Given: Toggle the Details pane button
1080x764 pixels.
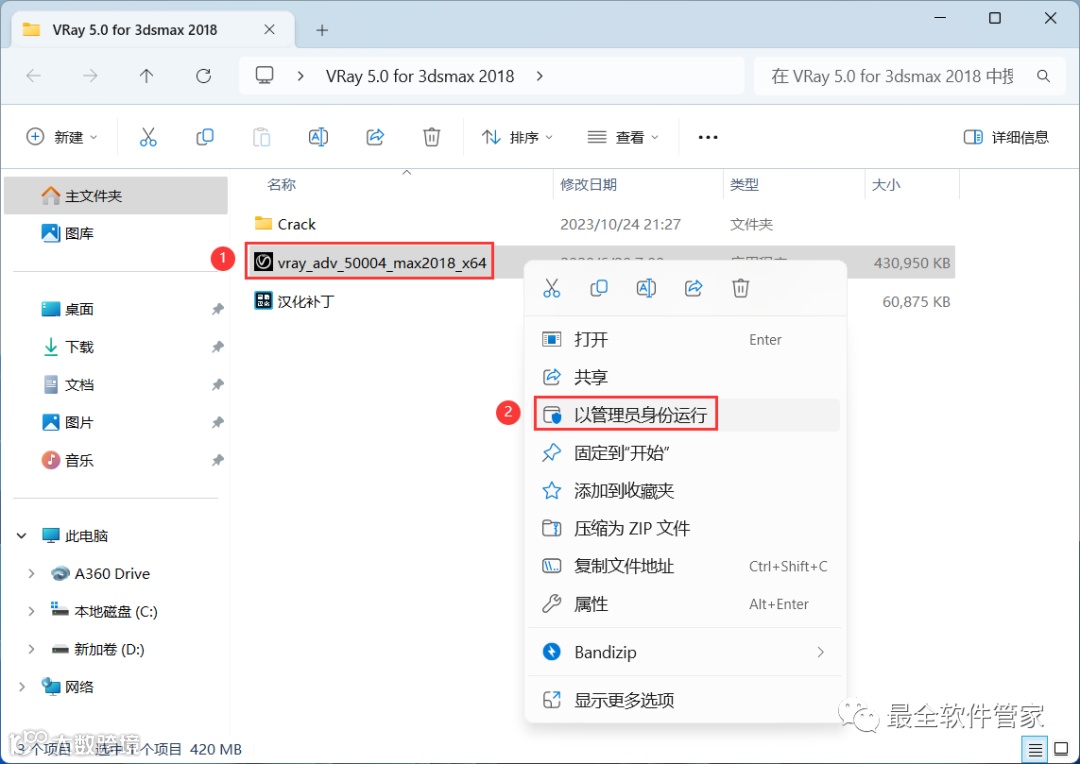Looking at the screenshot, I should tap(1006, 137).
